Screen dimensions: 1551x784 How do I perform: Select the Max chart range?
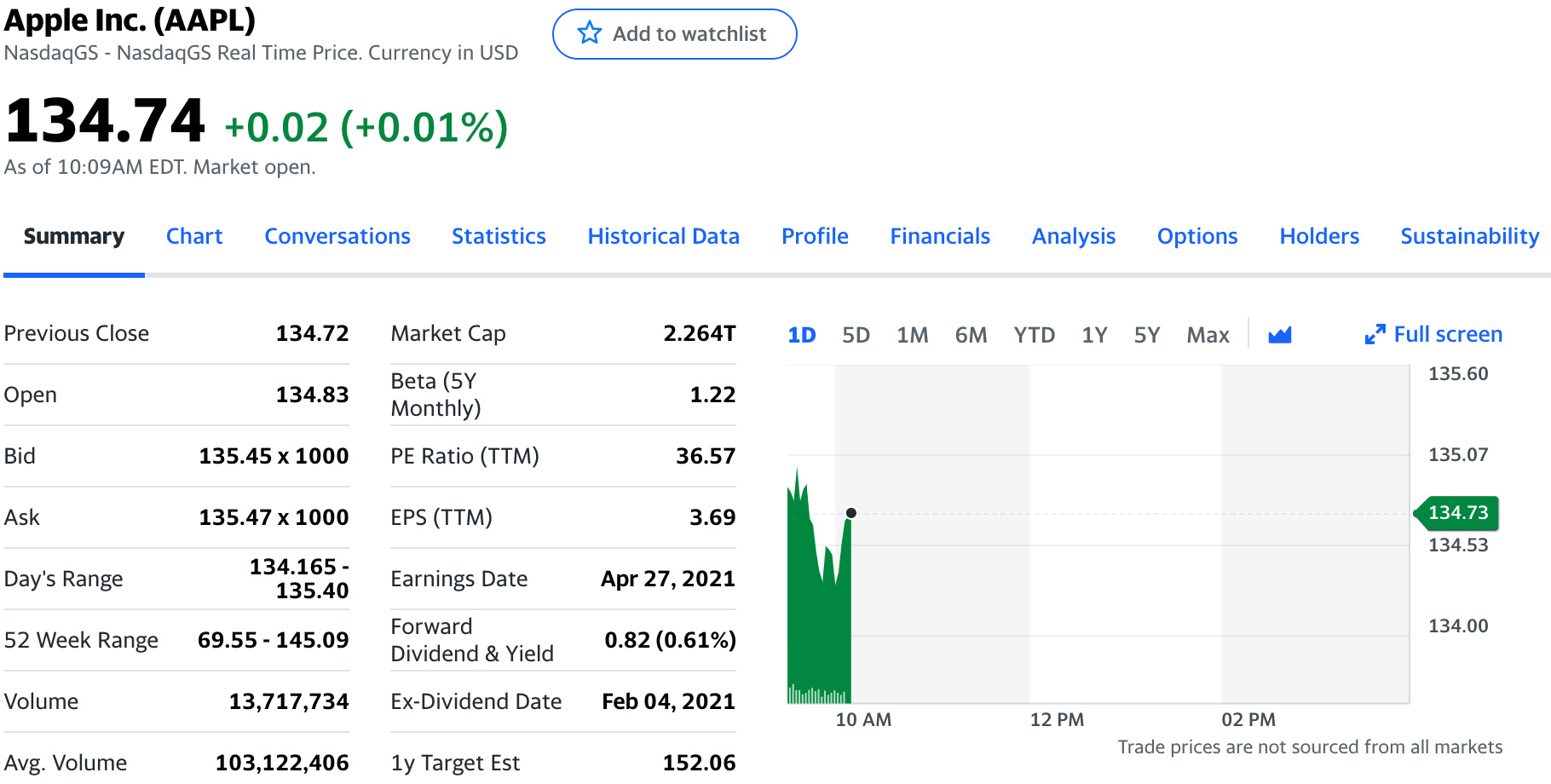click(x=1208, y=335)
